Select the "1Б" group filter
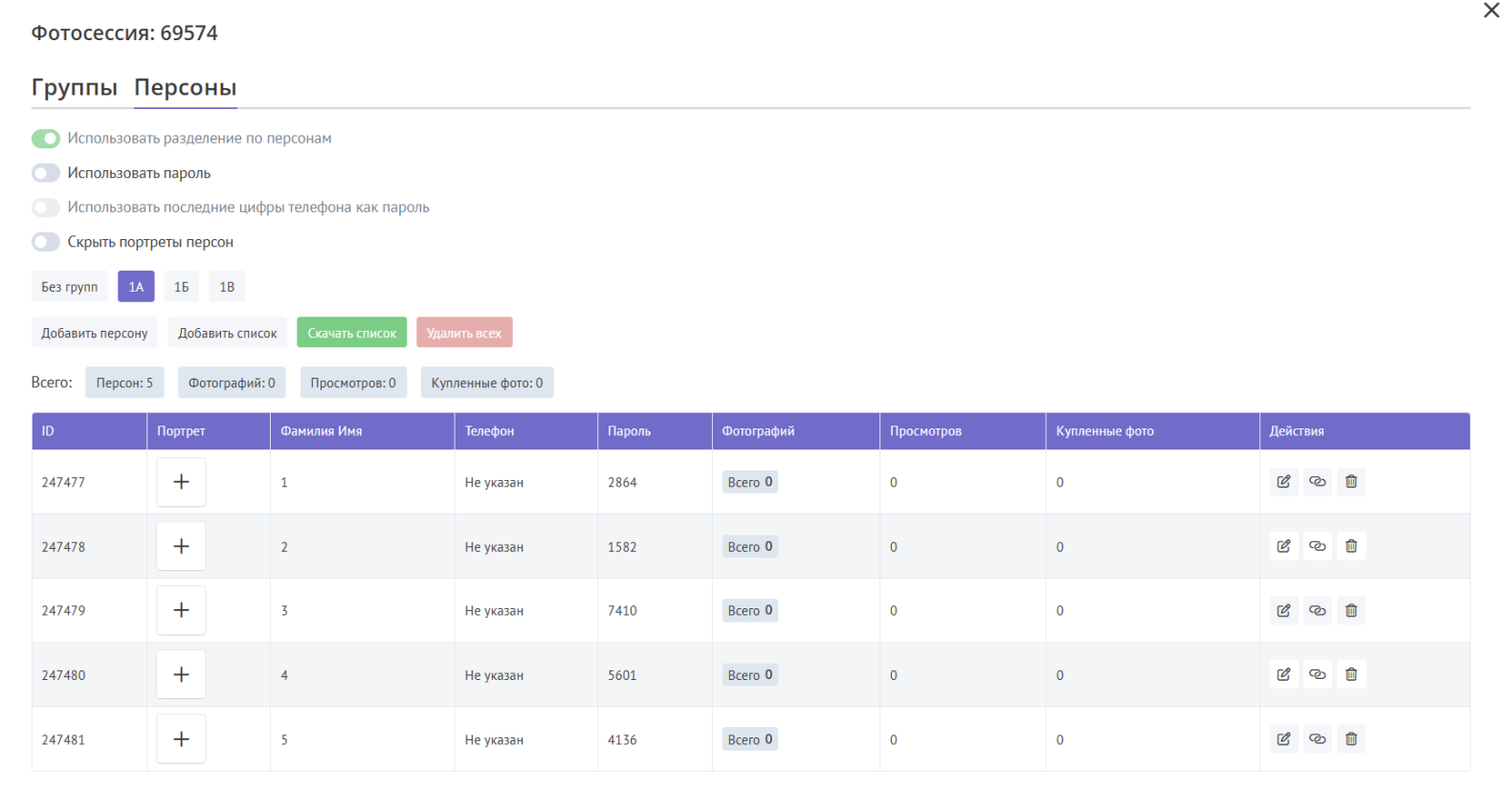Viewport: 1512px width, 789px height. tap(182, 287)
